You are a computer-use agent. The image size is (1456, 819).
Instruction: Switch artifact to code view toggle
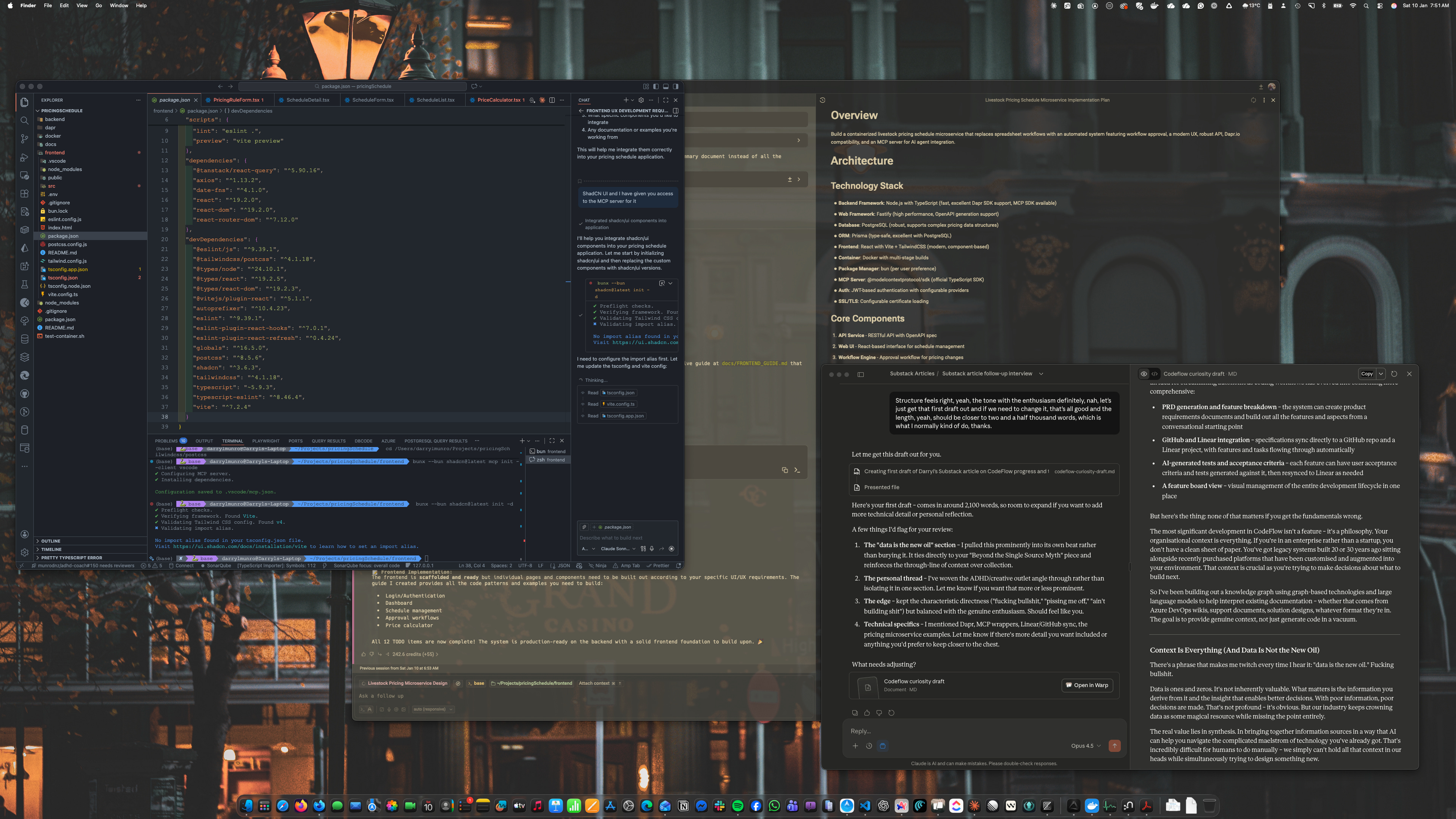(x=1155, y=373)
